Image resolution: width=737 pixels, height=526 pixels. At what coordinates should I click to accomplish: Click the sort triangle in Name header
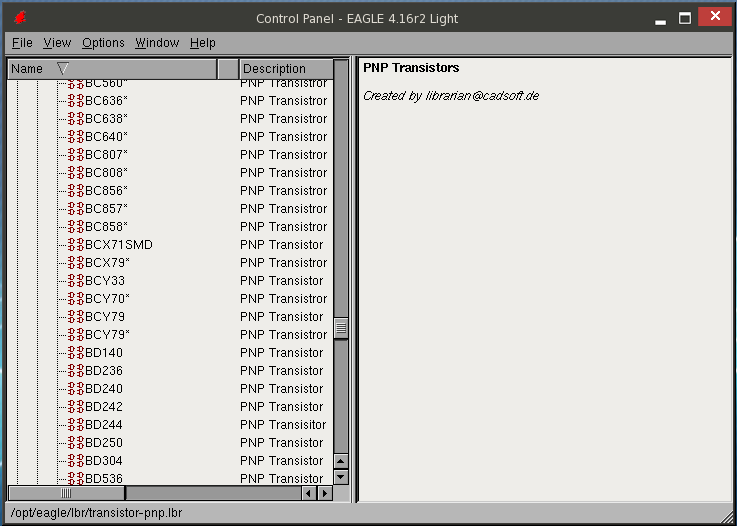[x=63, y=69]
